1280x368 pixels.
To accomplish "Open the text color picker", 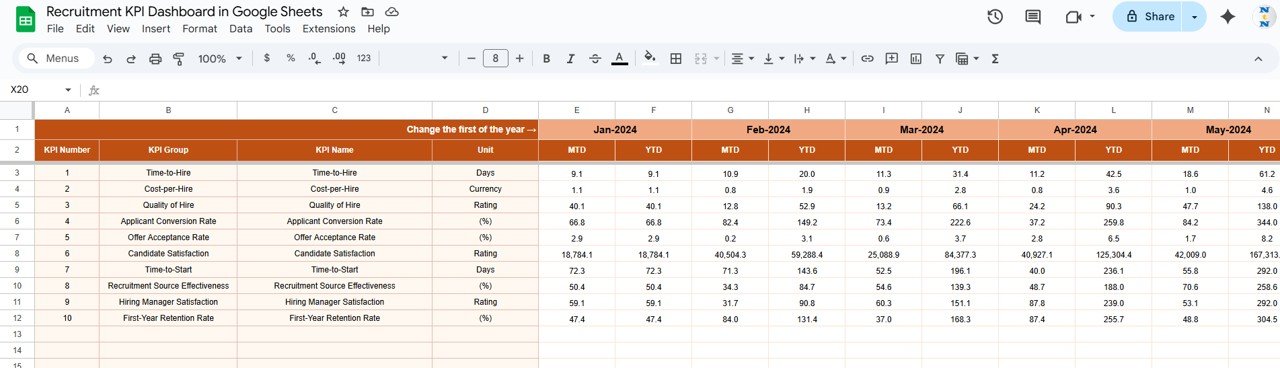I will [x=619, y=59].
